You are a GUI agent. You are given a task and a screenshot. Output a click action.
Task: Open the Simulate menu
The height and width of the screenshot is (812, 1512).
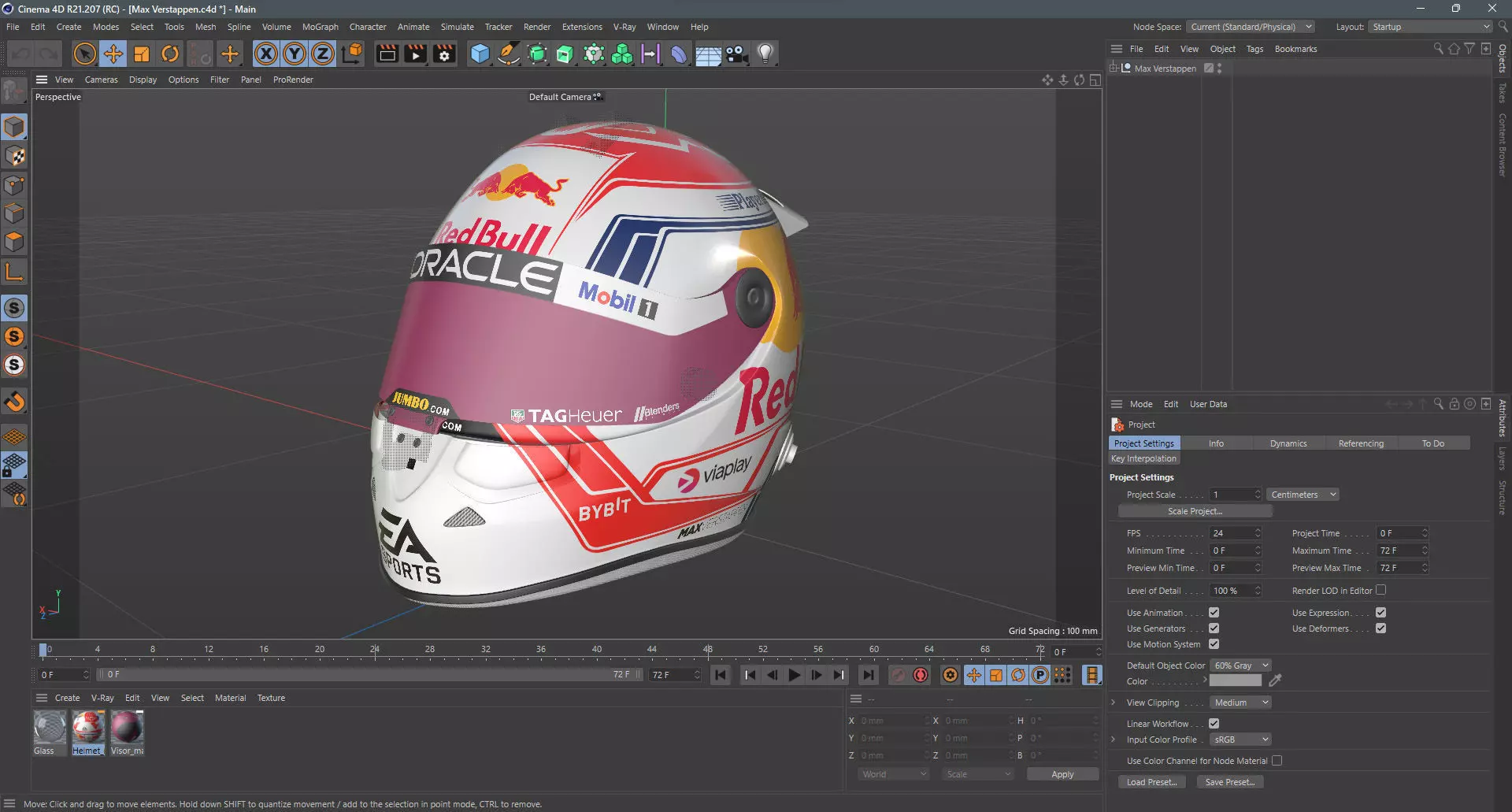pyautogui.click(x=457, y=27)
